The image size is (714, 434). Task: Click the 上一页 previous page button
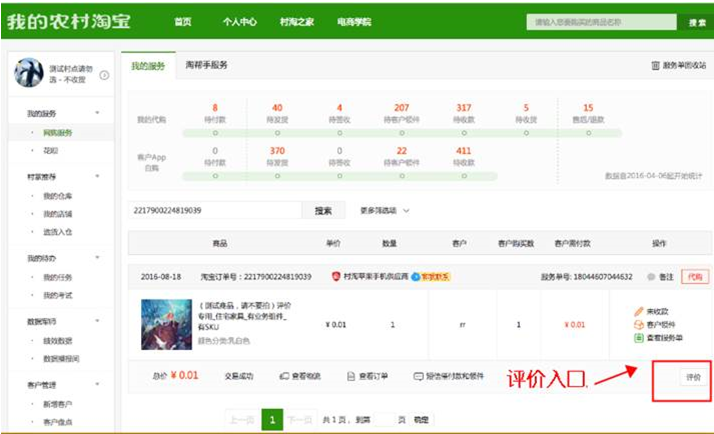pyautogui.click(x=242, y=419)
